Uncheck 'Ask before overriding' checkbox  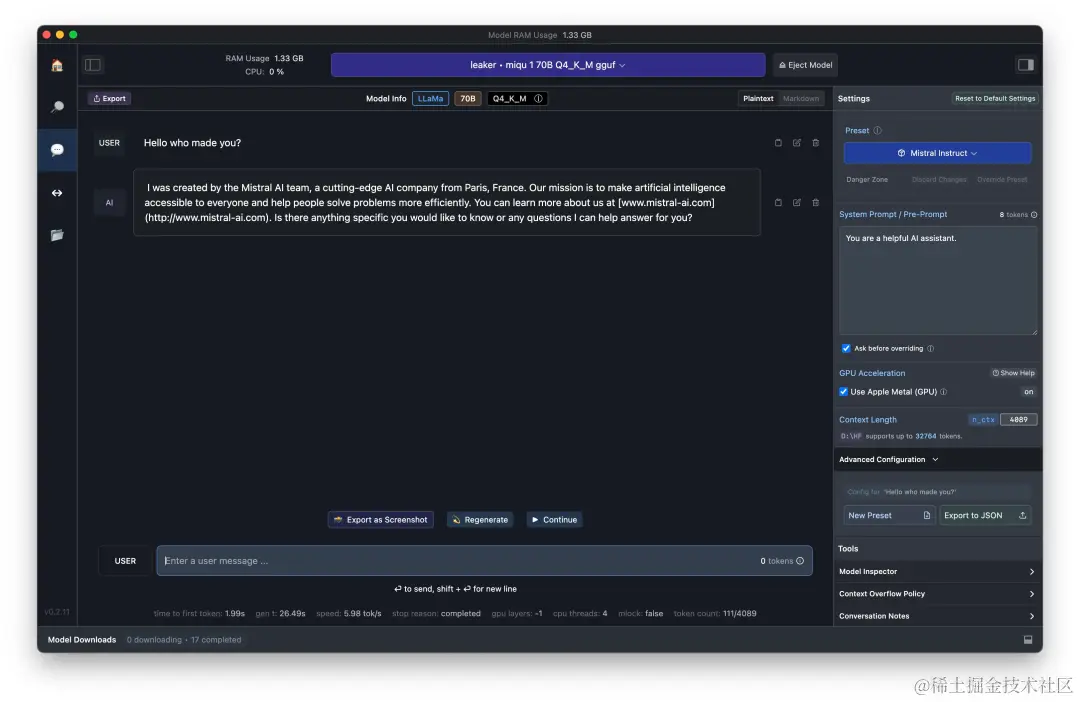(x=846, y=349)
